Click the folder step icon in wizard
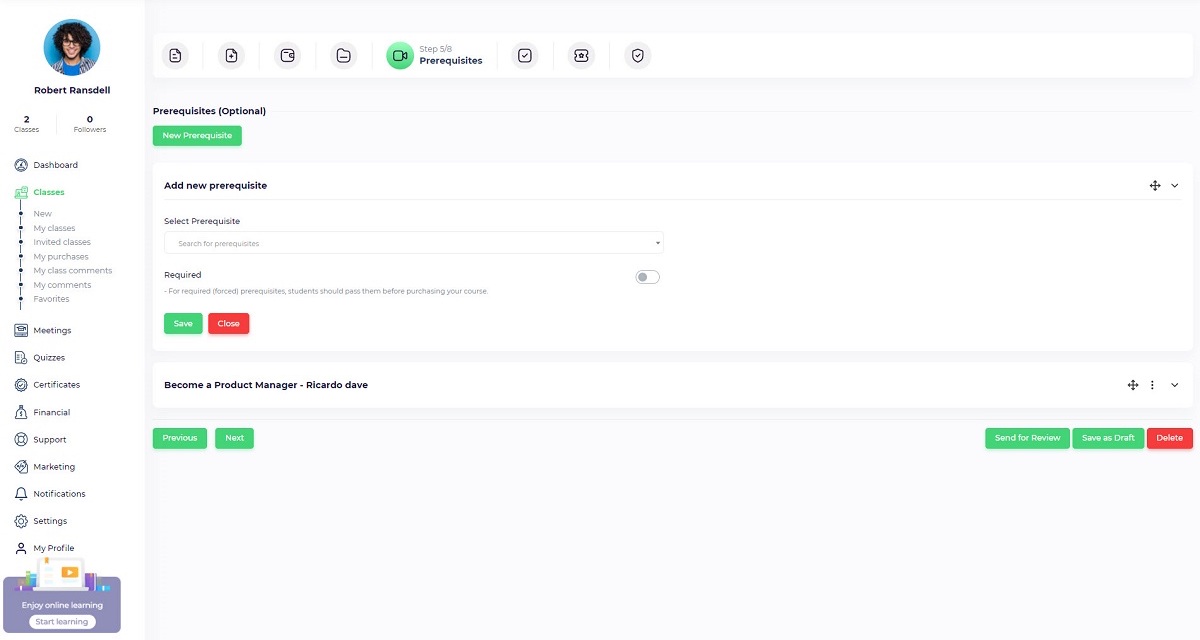 (x=343, y=56)
